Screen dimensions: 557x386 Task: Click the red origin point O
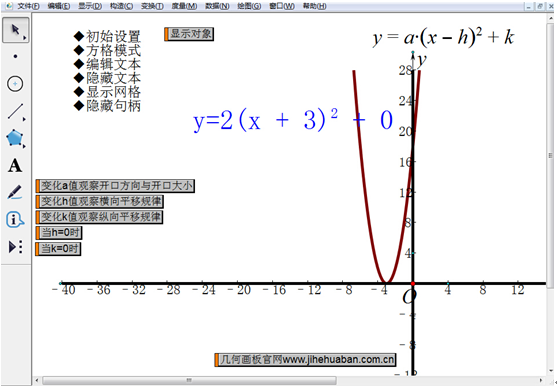point(413,284)
